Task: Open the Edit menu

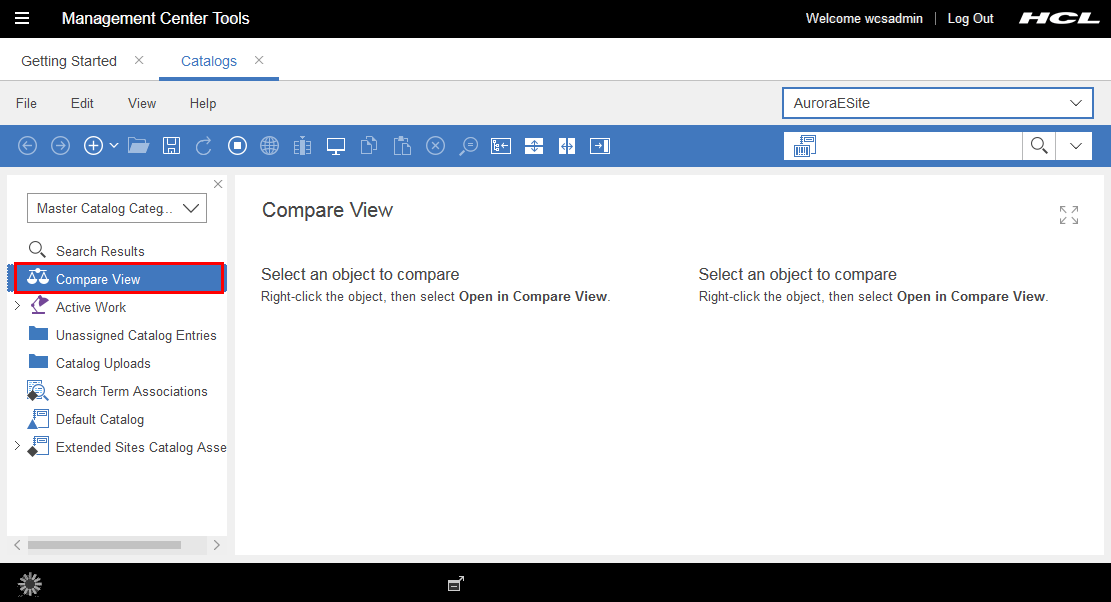Action: tap(82, 103)
